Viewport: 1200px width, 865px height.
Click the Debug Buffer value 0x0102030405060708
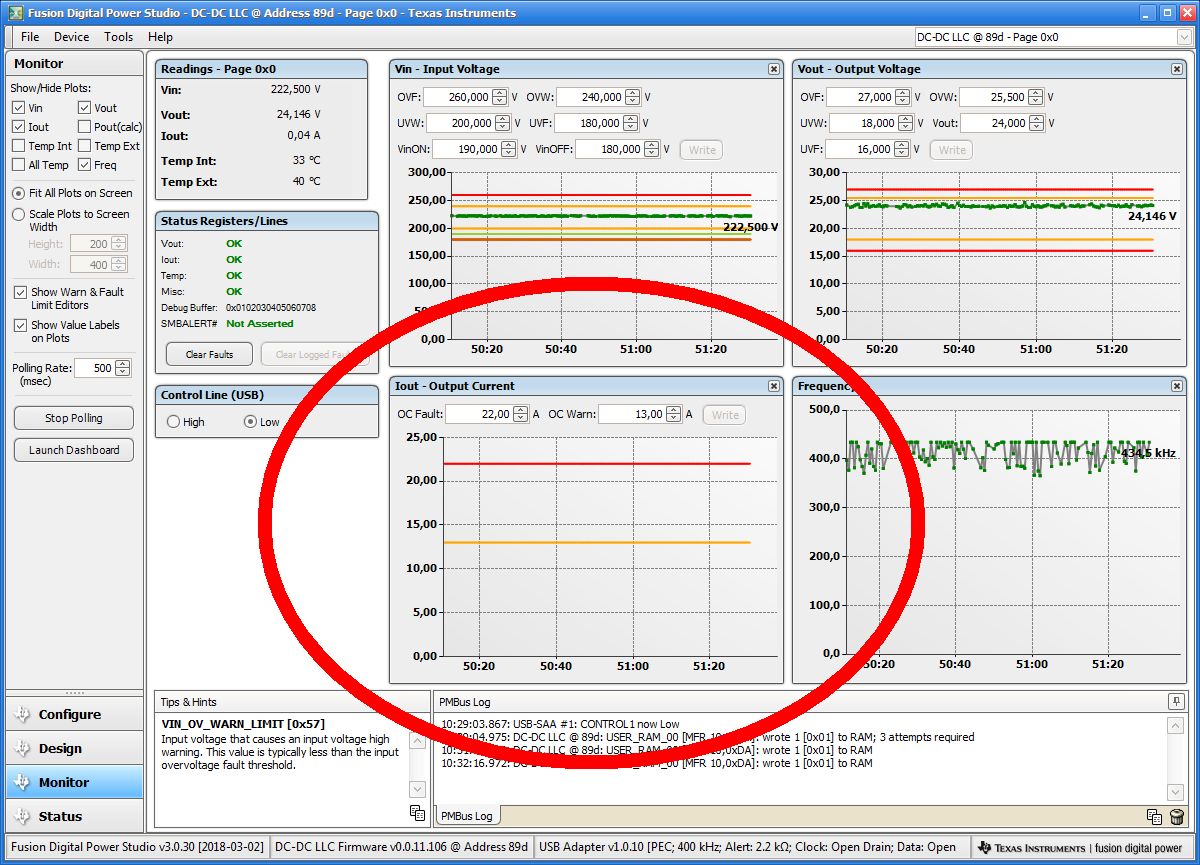click(271, 307)
